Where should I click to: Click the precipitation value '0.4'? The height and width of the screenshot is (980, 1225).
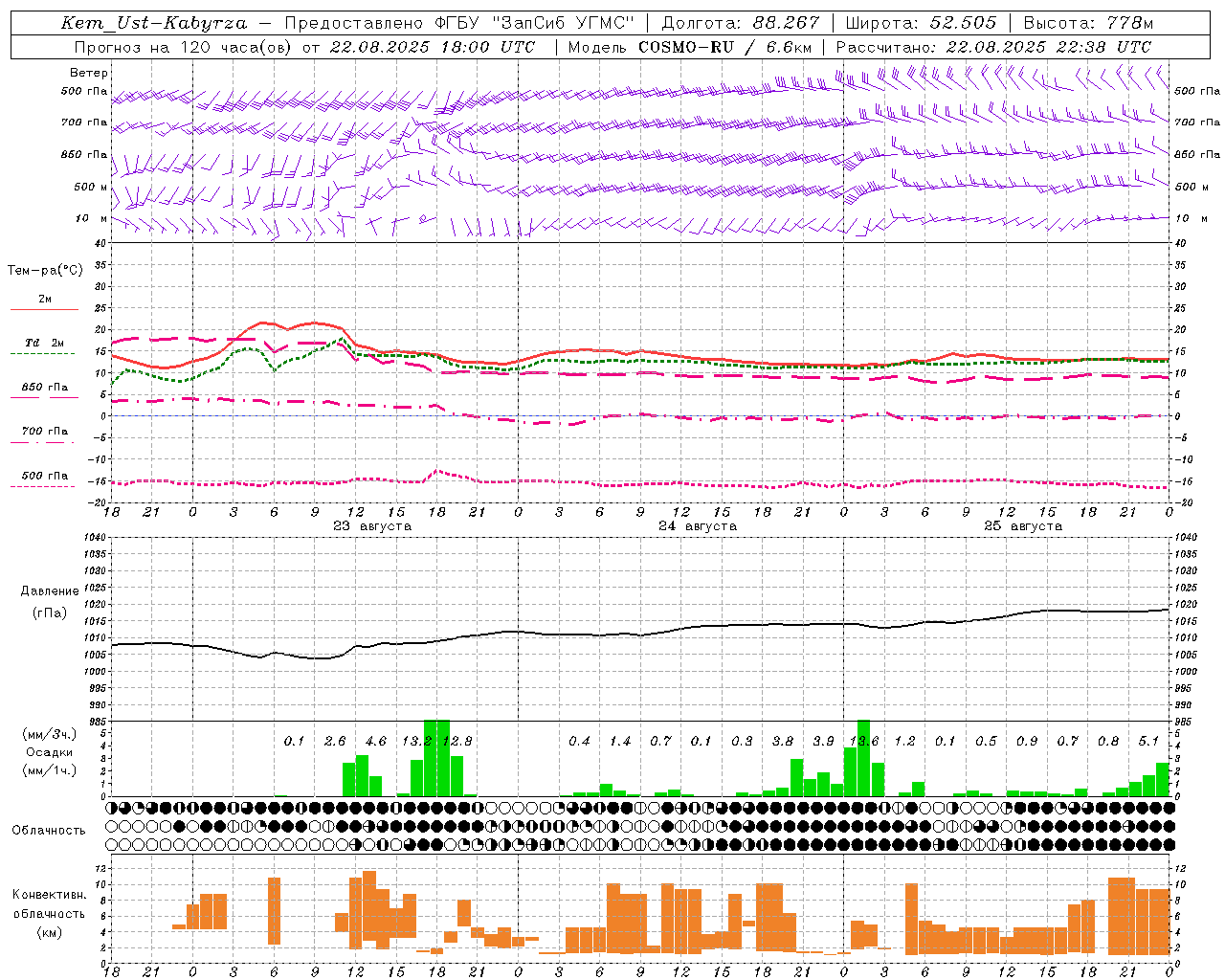pyautogui.click(x=579, y=742)
